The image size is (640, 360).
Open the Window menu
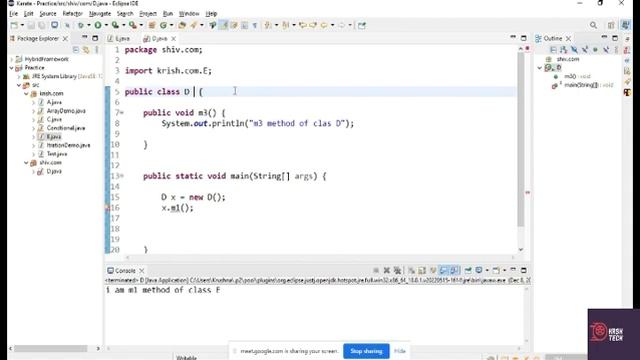(x=189, y=13)
